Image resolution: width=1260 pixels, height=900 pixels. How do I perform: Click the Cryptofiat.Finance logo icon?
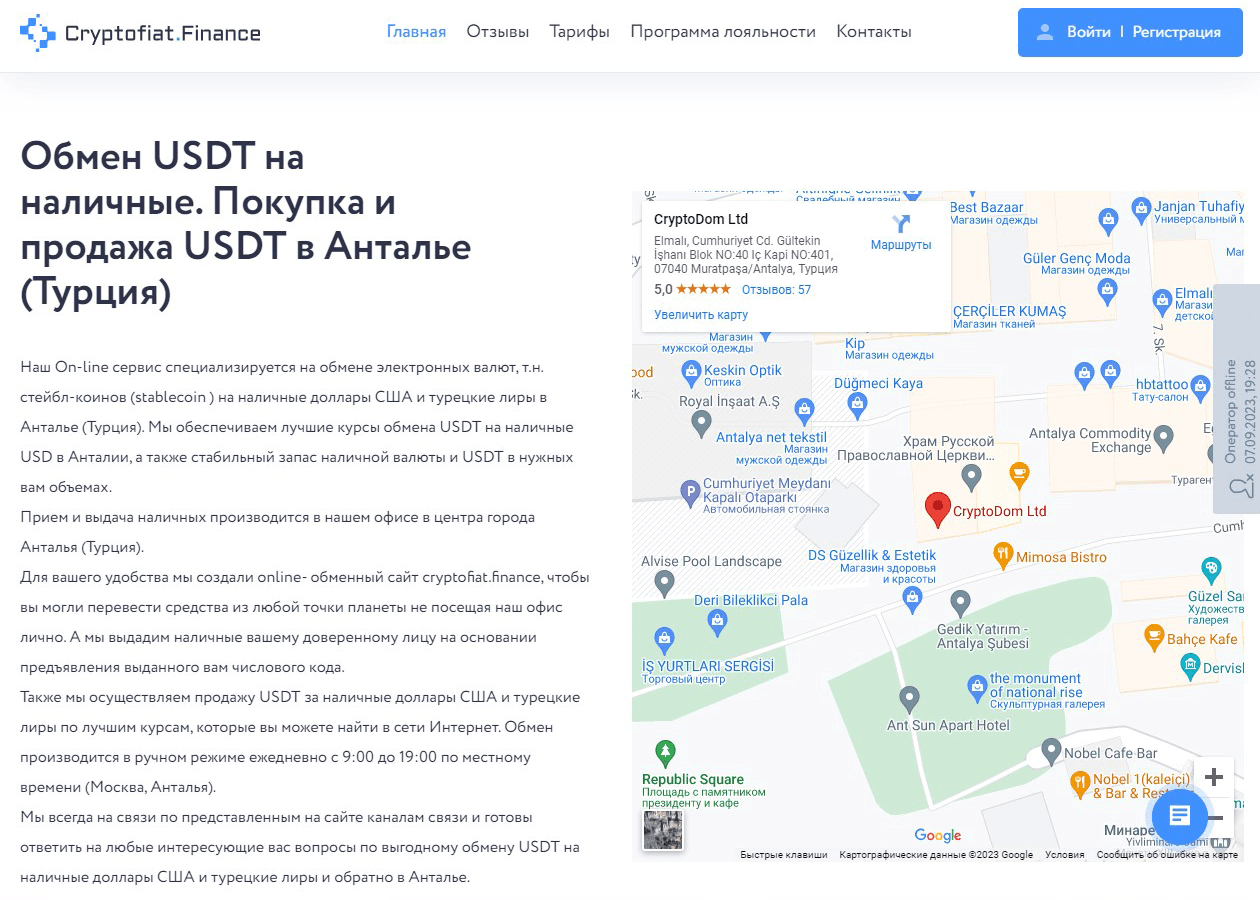click(38, 33)
